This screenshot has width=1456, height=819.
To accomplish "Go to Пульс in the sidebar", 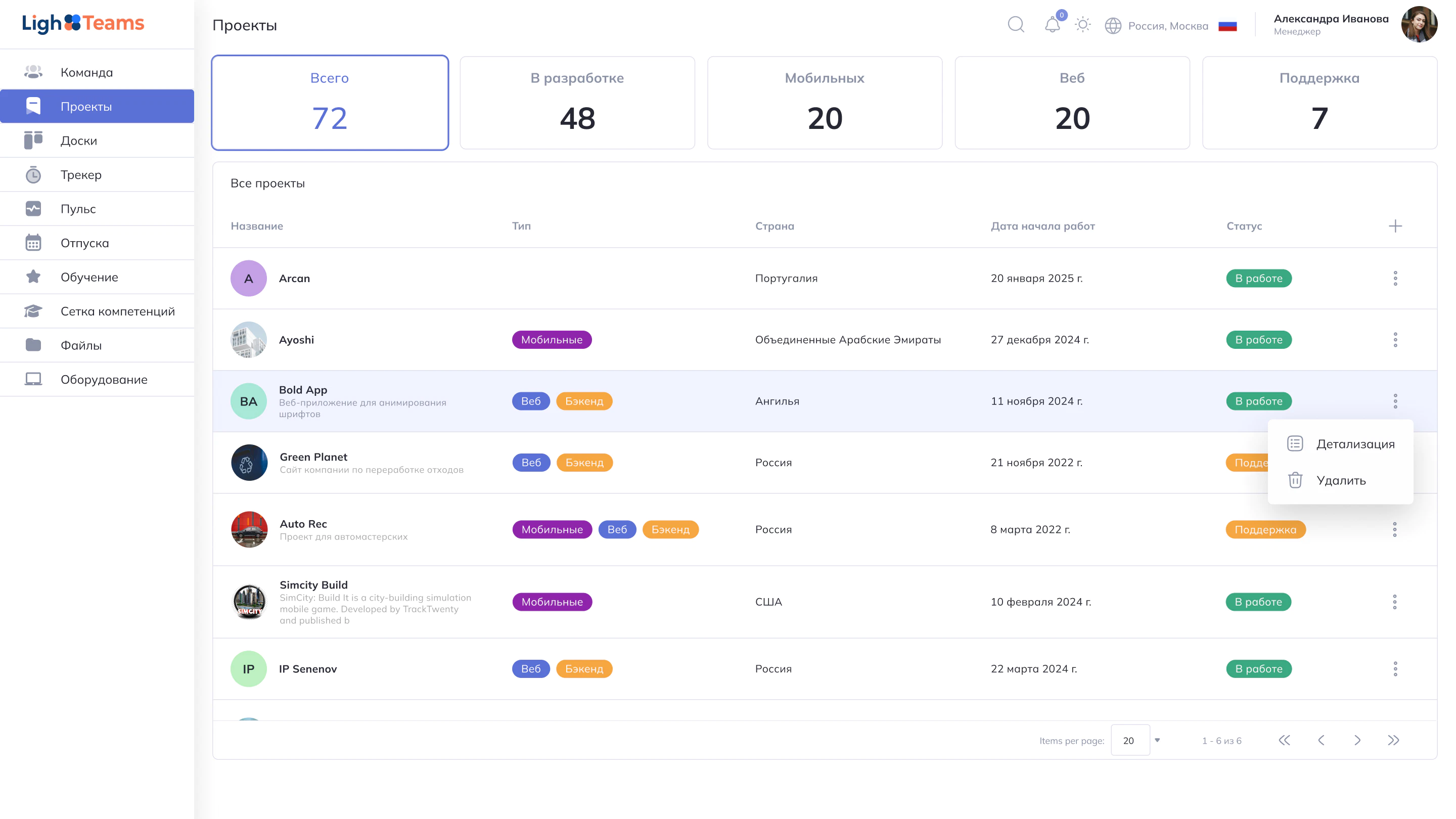I will click(x=78, y=209).
